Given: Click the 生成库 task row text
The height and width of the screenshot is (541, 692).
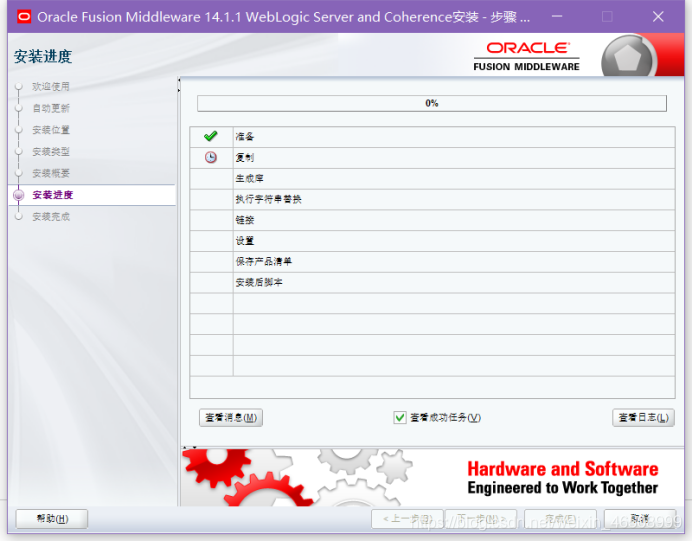Looking at the screenshot, I should 249,178.
